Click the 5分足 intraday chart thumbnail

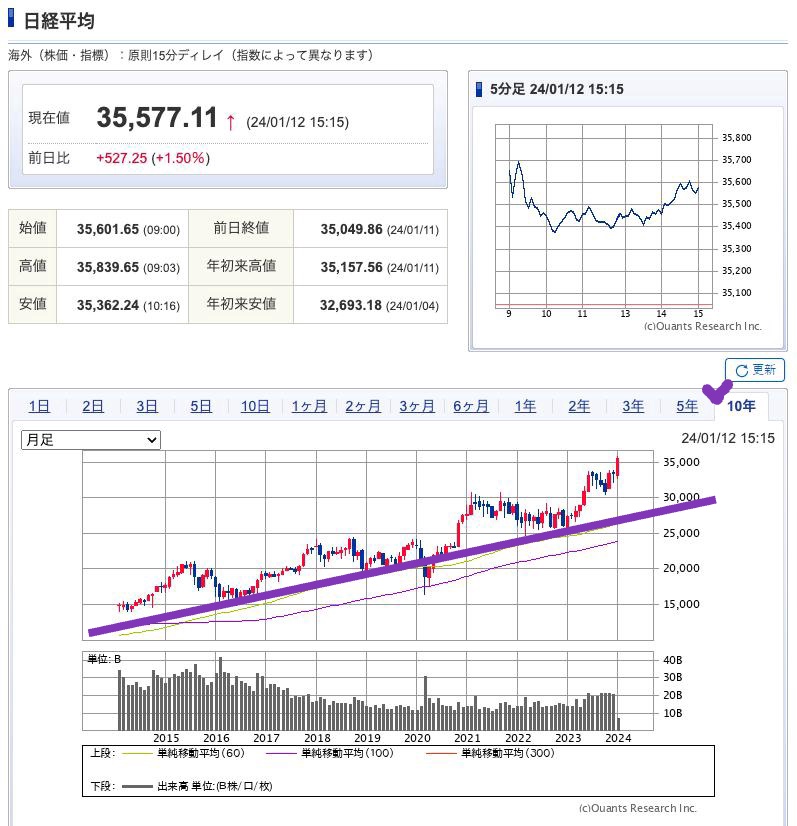(627, 227)
